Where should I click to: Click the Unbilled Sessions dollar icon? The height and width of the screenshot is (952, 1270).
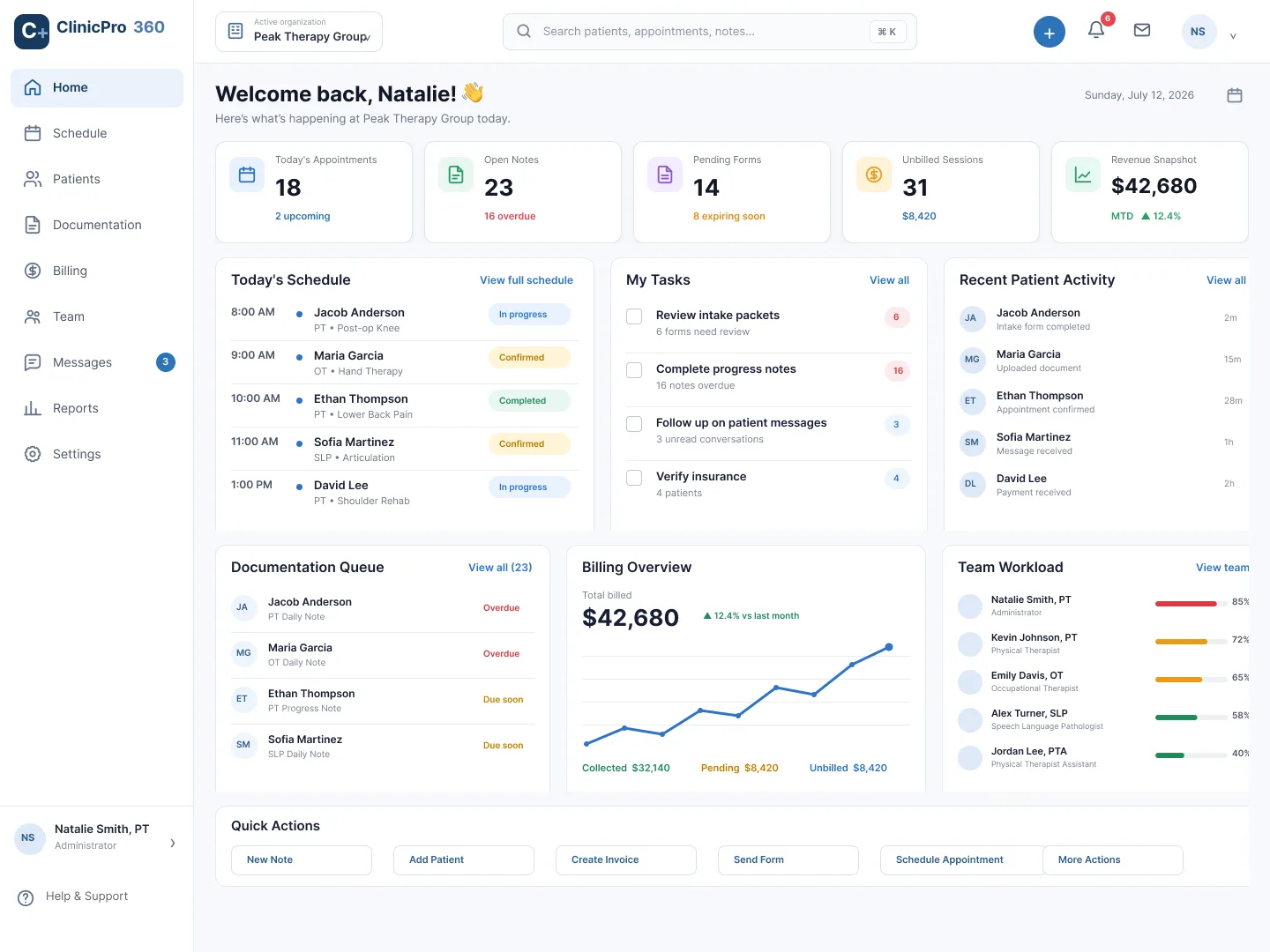874,175
